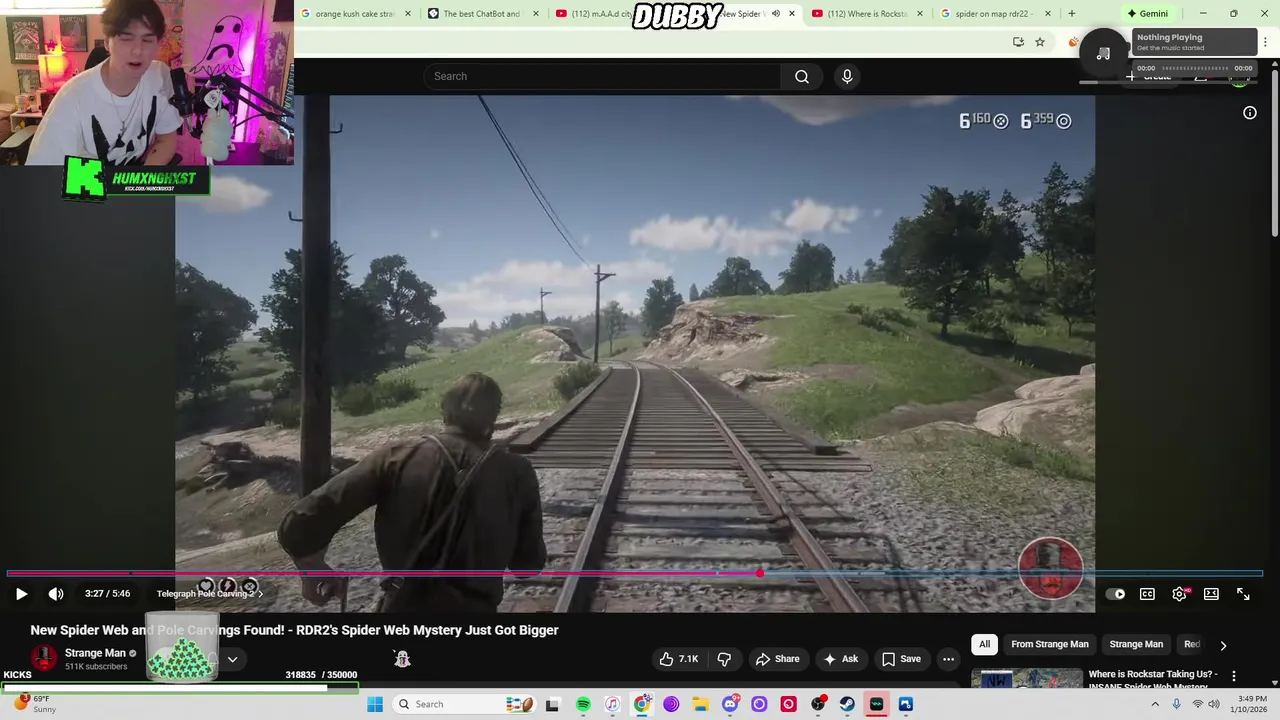
Task: Like the video (7.1K)
Action: pos(678,659)
